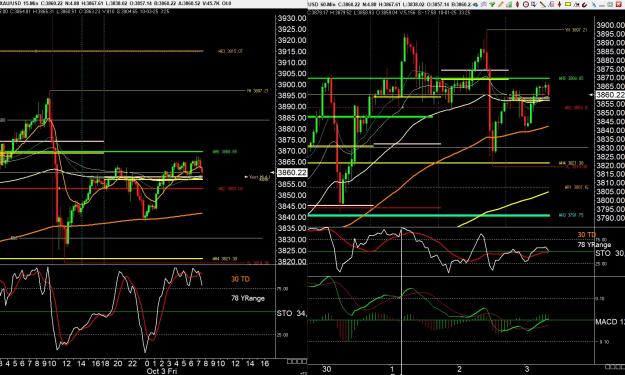Click the 3860.22 price marker on left chart axis
This screenshot has width=625, height=375.
293,173
